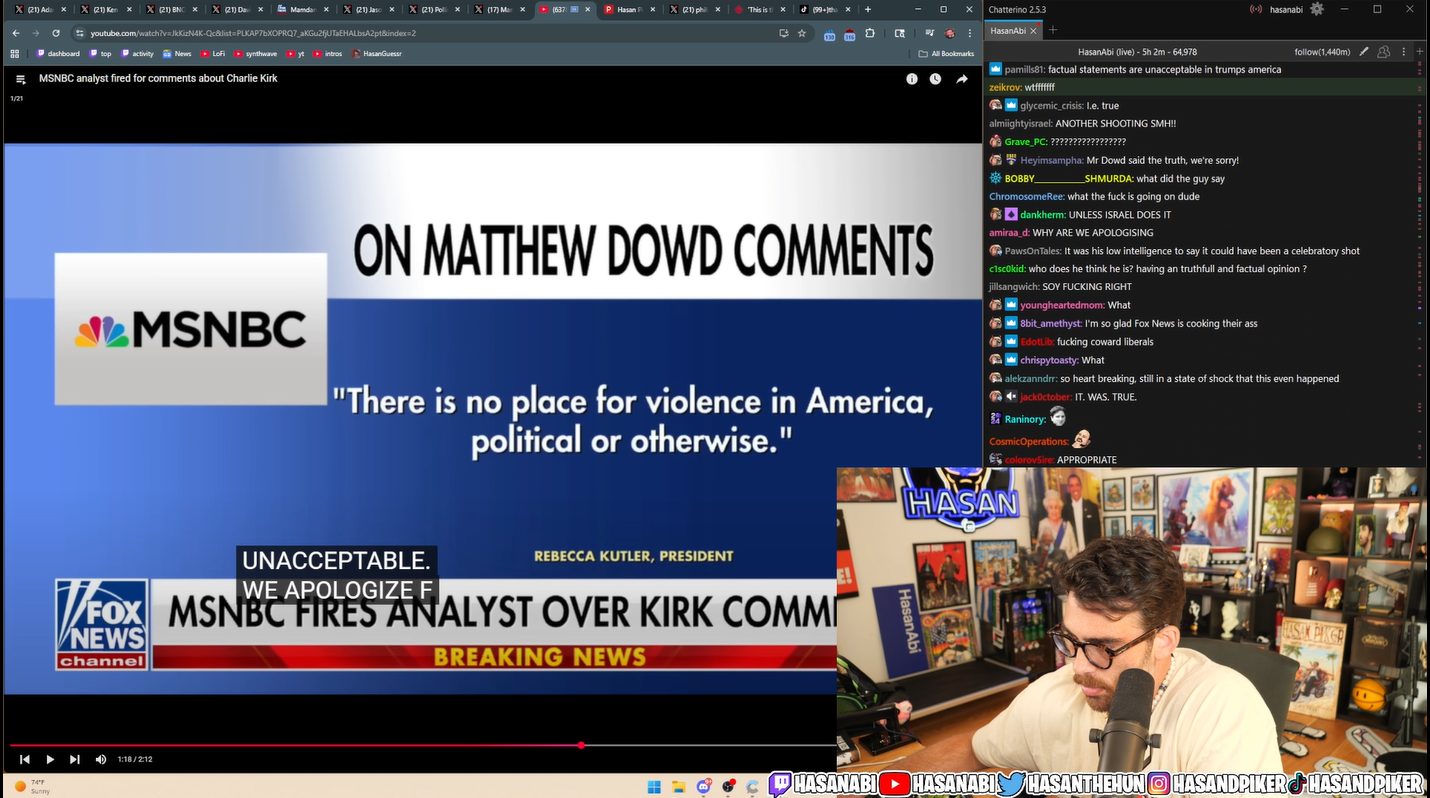1430x798 pixels.
Task: Open File Explorer from the taskbar
Action: 679,786
